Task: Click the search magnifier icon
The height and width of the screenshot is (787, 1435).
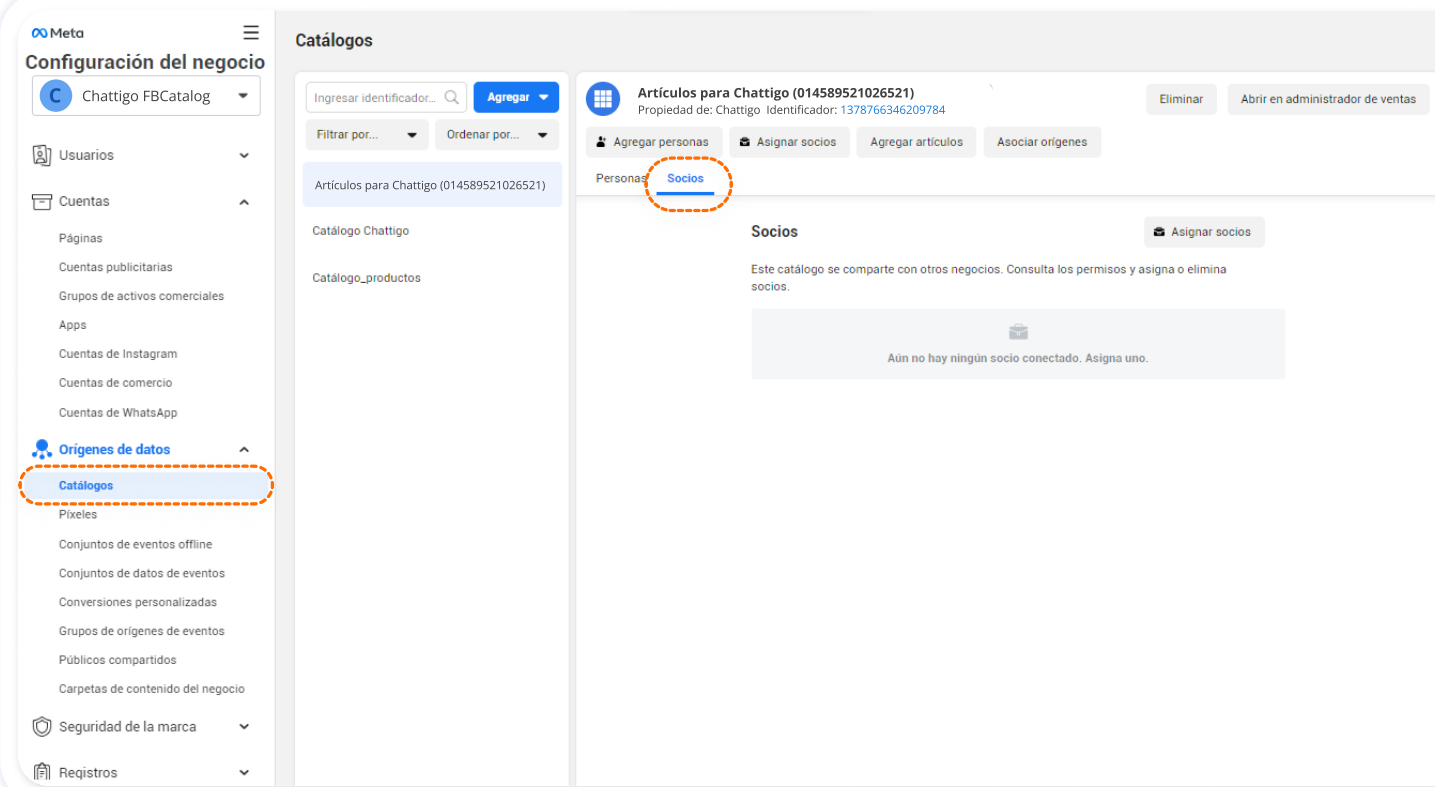Action: (x=452, y=98)
